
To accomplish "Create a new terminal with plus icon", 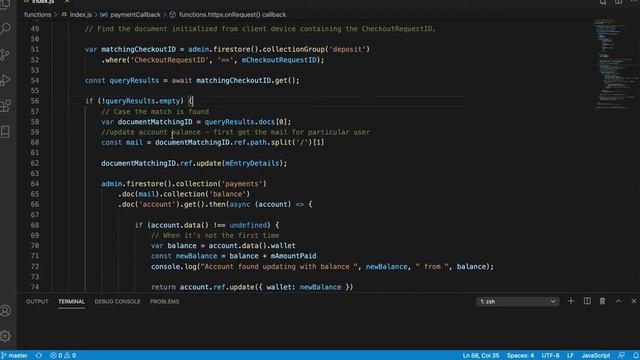I will pyautogui.click(x=571, y=301).
